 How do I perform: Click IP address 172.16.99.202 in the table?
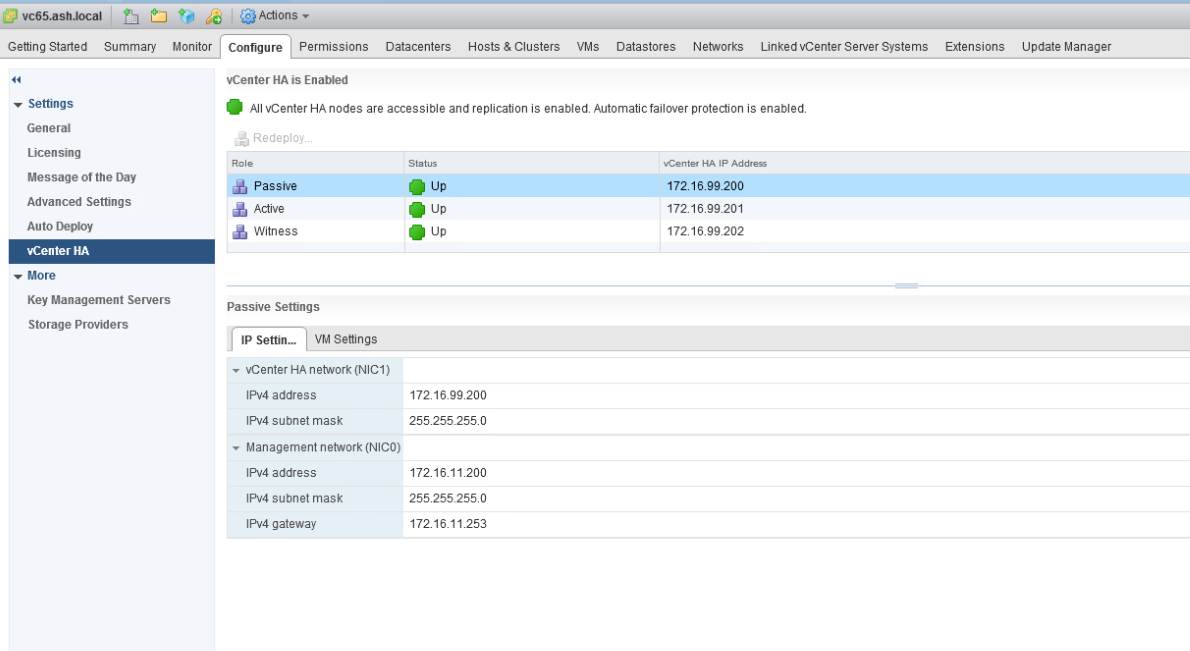[705, 231]
